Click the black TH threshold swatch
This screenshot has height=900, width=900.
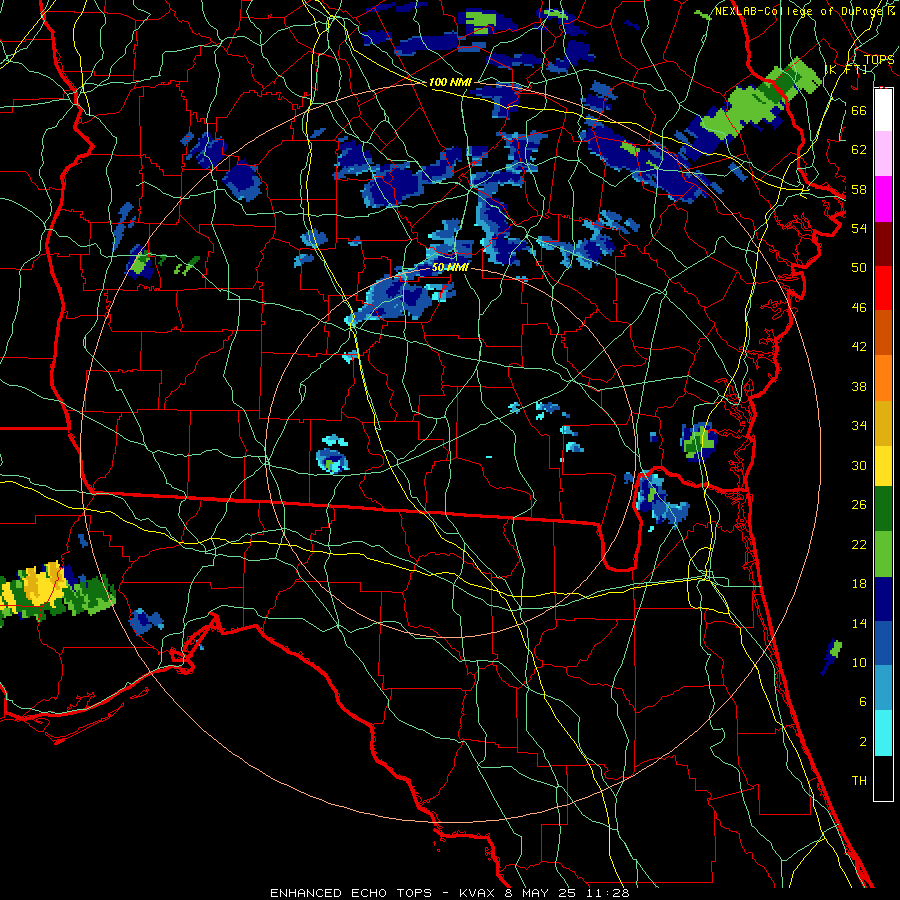click(x=883, y=778)
